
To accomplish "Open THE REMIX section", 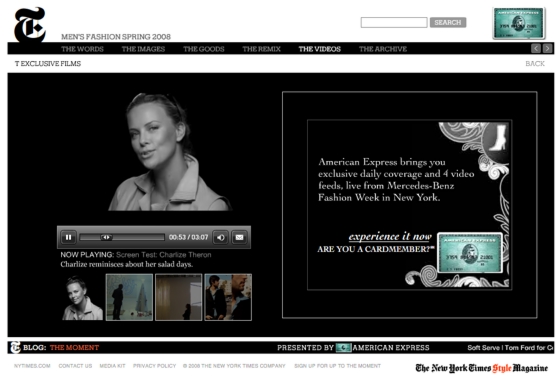I will pos(261,49).
